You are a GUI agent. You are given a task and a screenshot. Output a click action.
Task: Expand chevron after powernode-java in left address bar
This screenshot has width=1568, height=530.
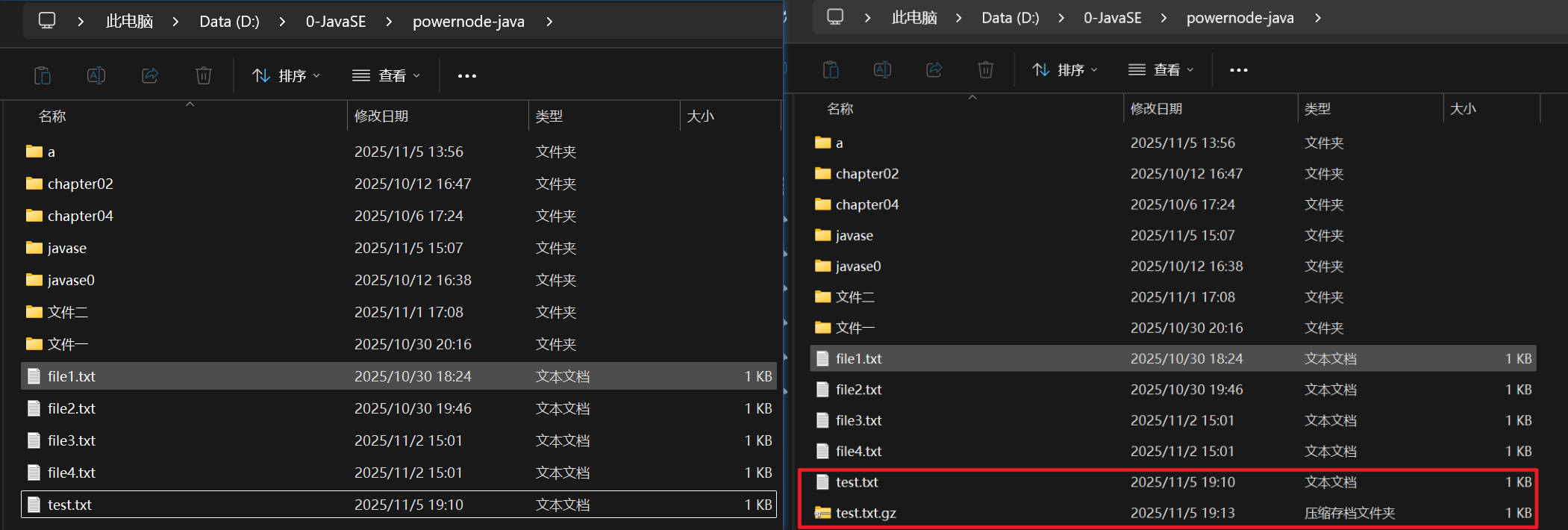[x=549, y=22]
